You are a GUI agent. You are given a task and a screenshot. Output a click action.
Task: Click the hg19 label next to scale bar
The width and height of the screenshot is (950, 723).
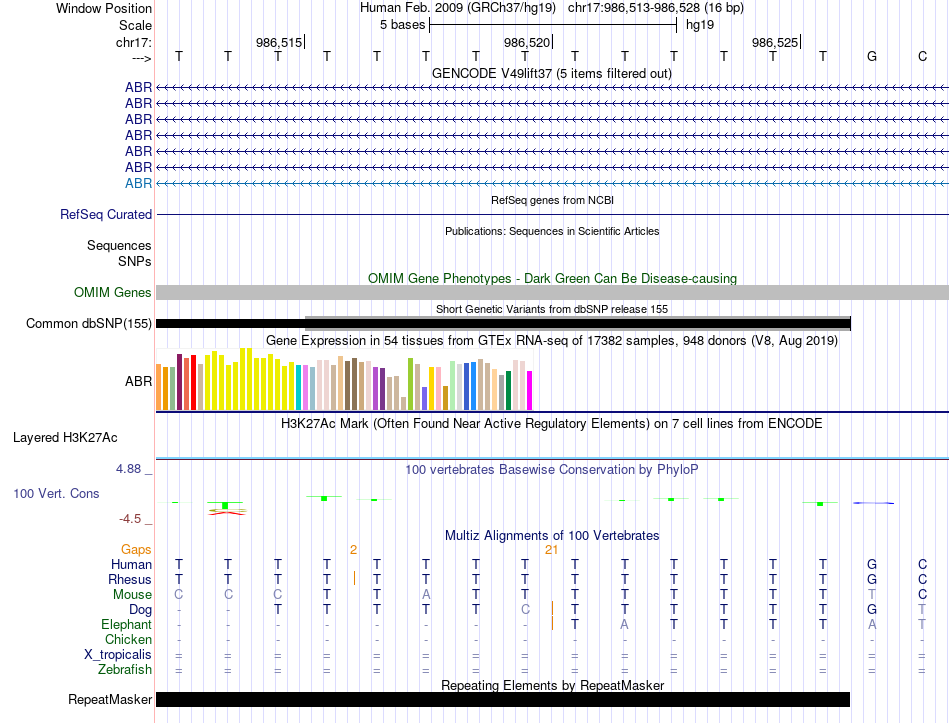(700, 25)
